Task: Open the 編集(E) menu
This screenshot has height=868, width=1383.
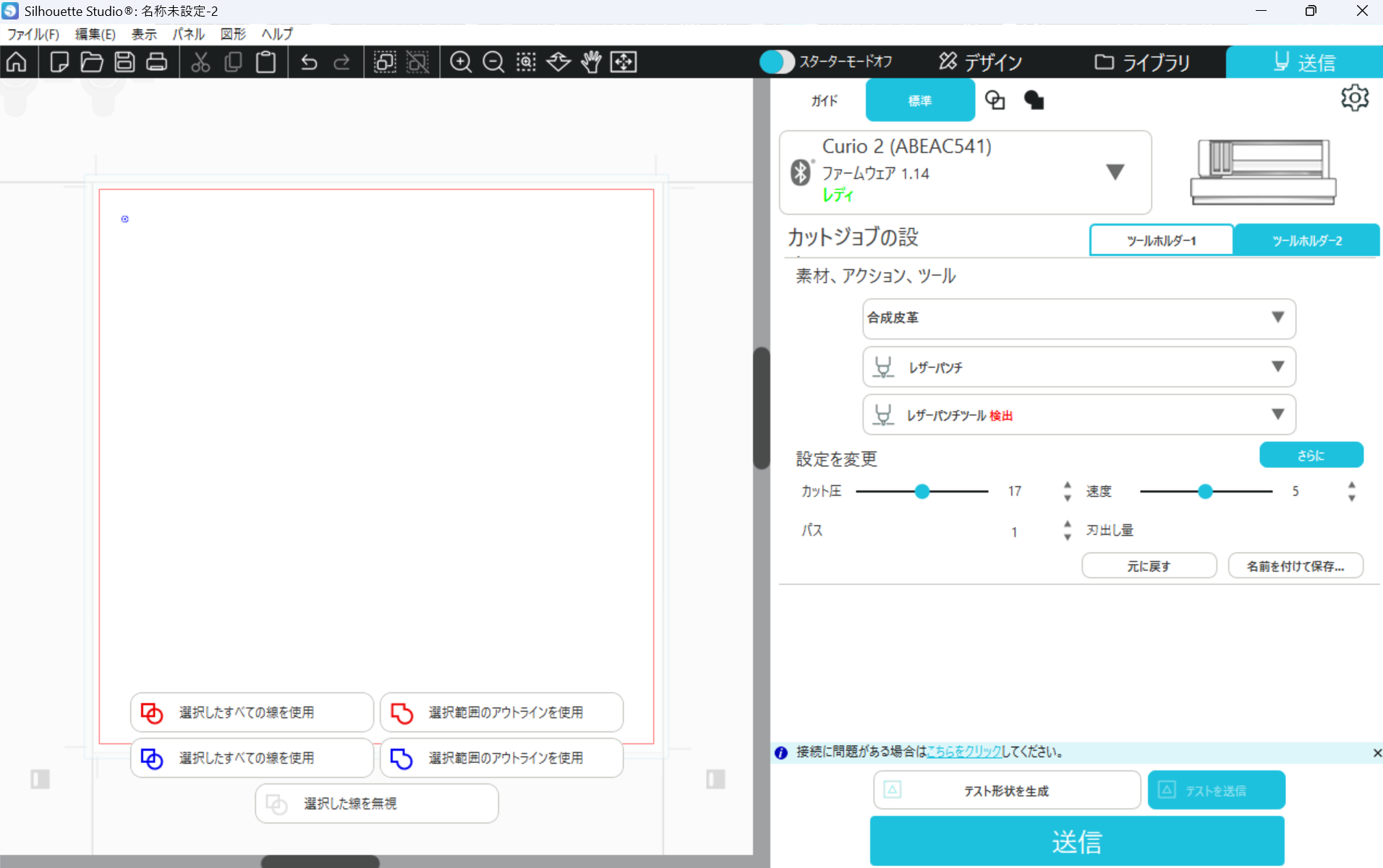Action: tap(95, 34)
